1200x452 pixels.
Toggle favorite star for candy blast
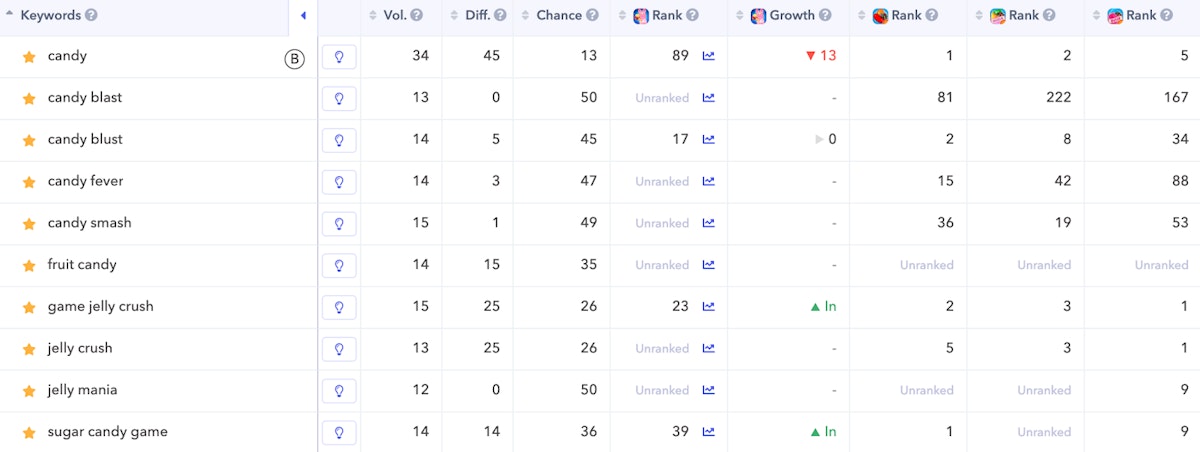tap(29, 99)
